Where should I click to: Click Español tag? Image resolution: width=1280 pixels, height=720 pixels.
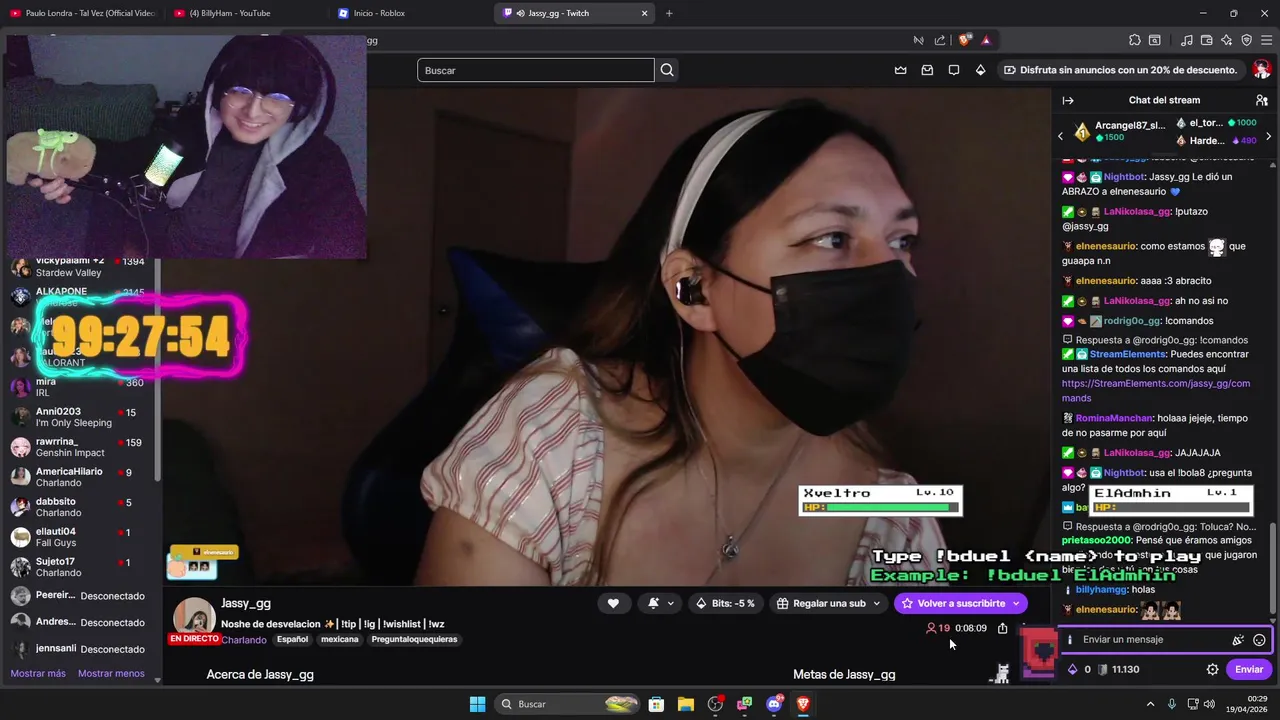click(x=292, y=639)
